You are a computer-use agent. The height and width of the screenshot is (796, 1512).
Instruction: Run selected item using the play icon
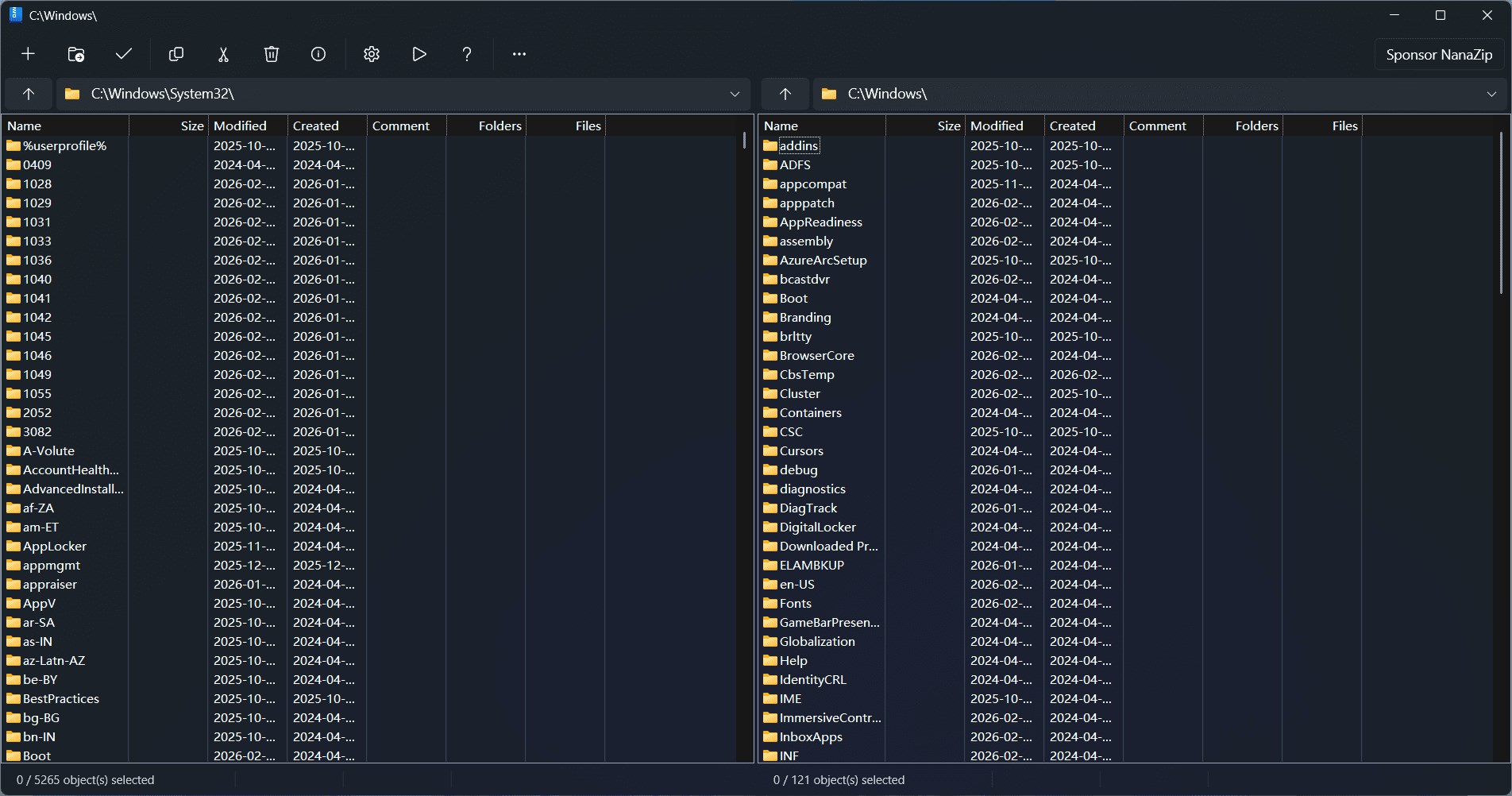click(x=418, y=54)
